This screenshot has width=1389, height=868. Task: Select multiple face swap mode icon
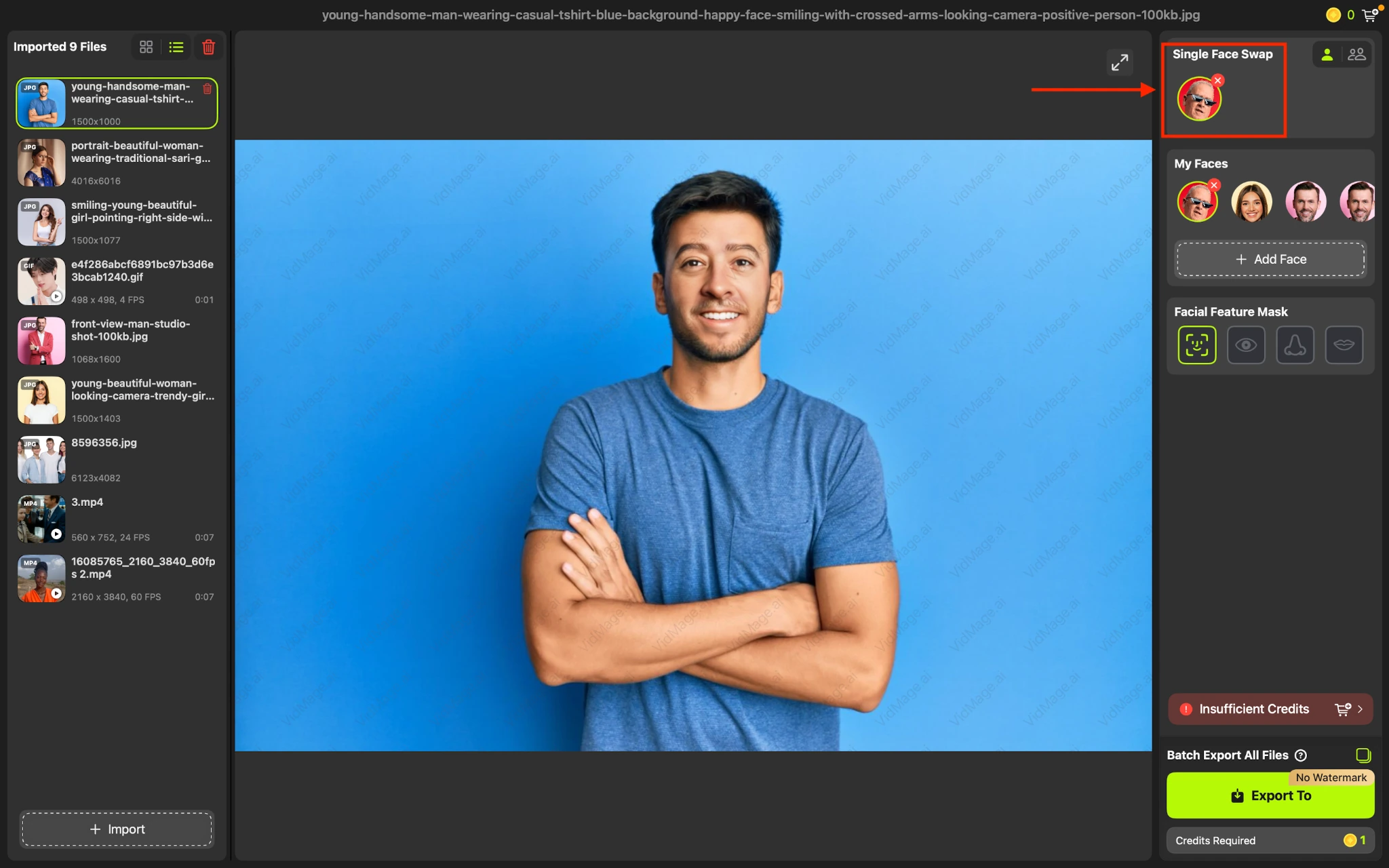tap(1356, 55)
